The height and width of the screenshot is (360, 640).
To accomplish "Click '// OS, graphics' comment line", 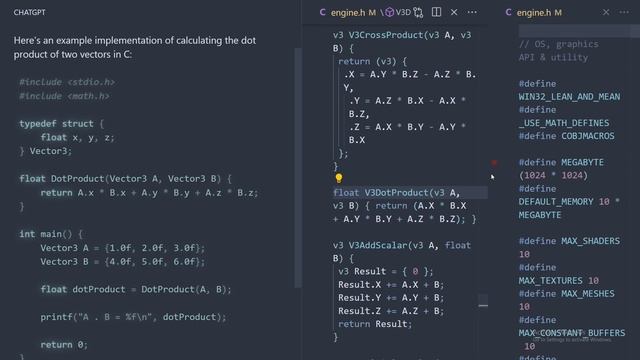I will point(558,44).
